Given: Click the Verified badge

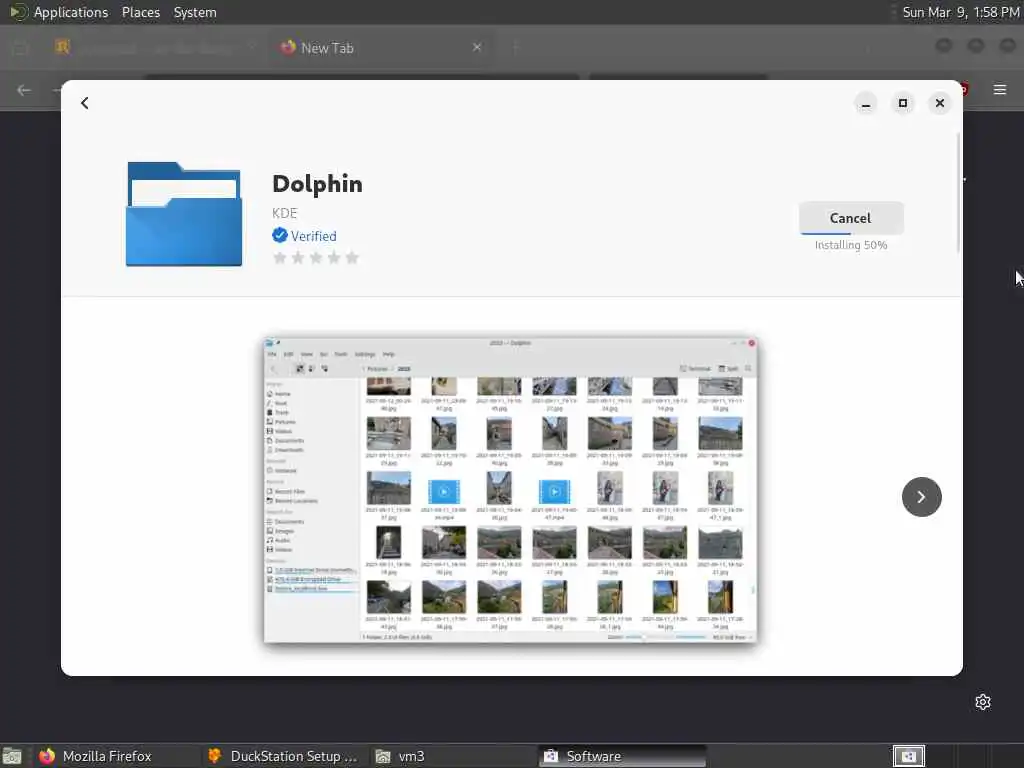Looking at the screenshot, I should coord(304,236).
